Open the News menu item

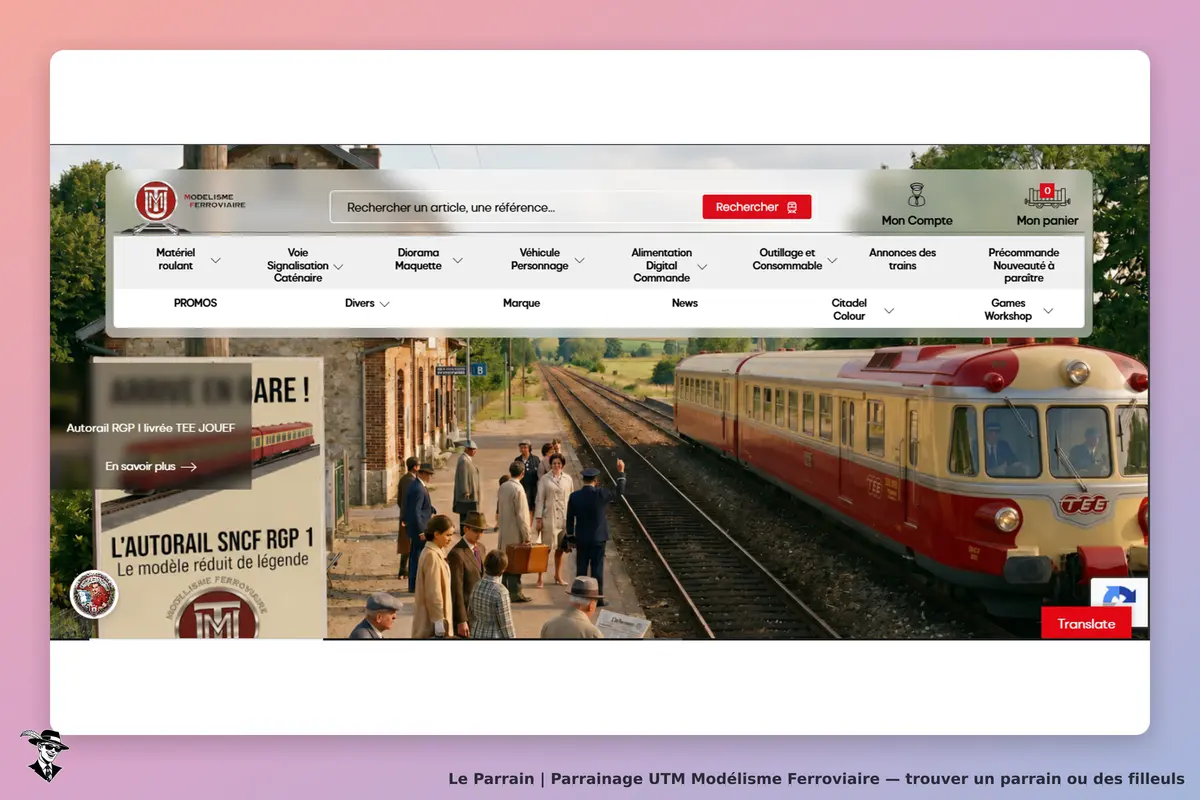click(685, 303)
